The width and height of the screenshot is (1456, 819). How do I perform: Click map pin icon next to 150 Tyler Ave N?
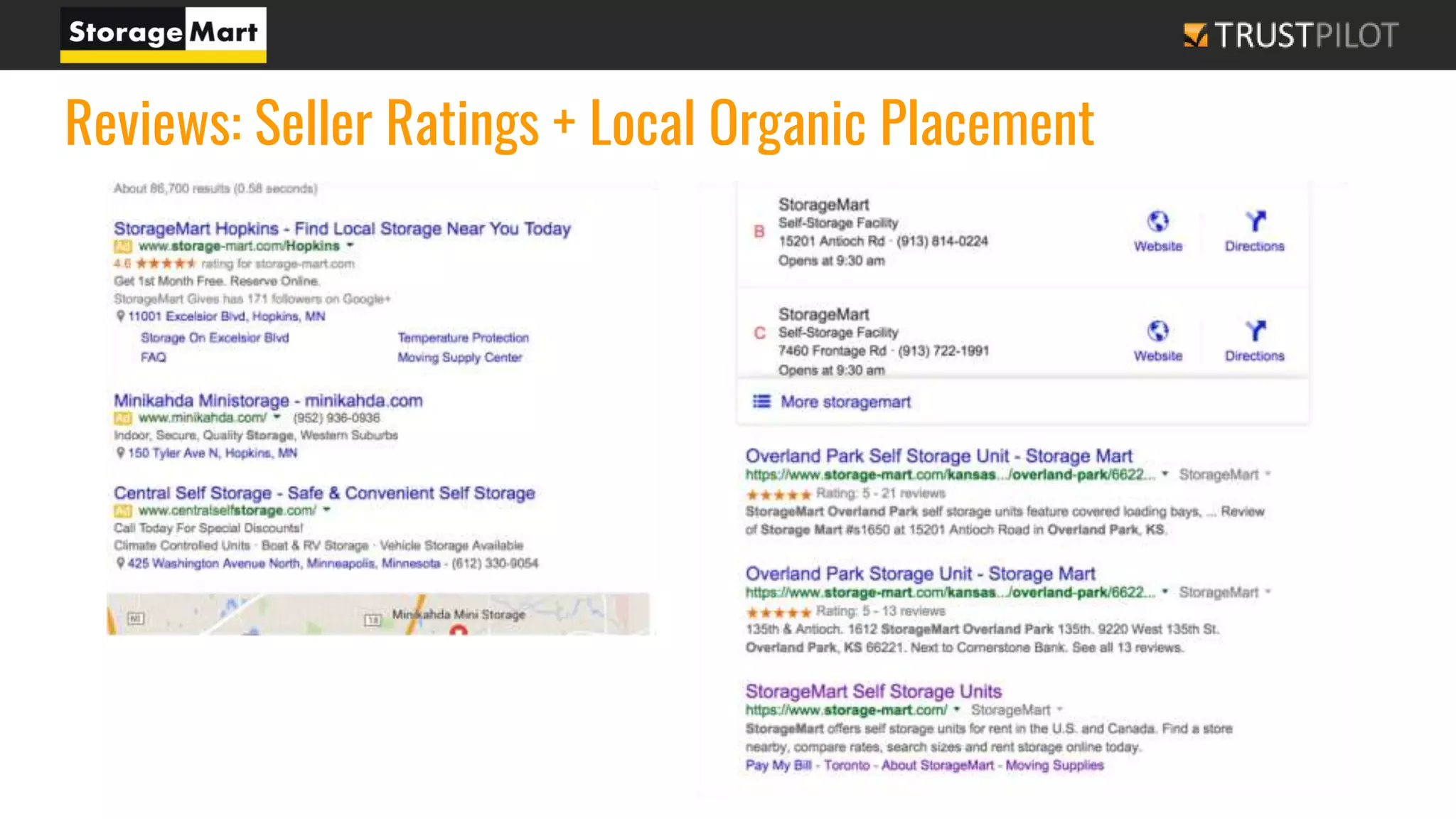120,453
